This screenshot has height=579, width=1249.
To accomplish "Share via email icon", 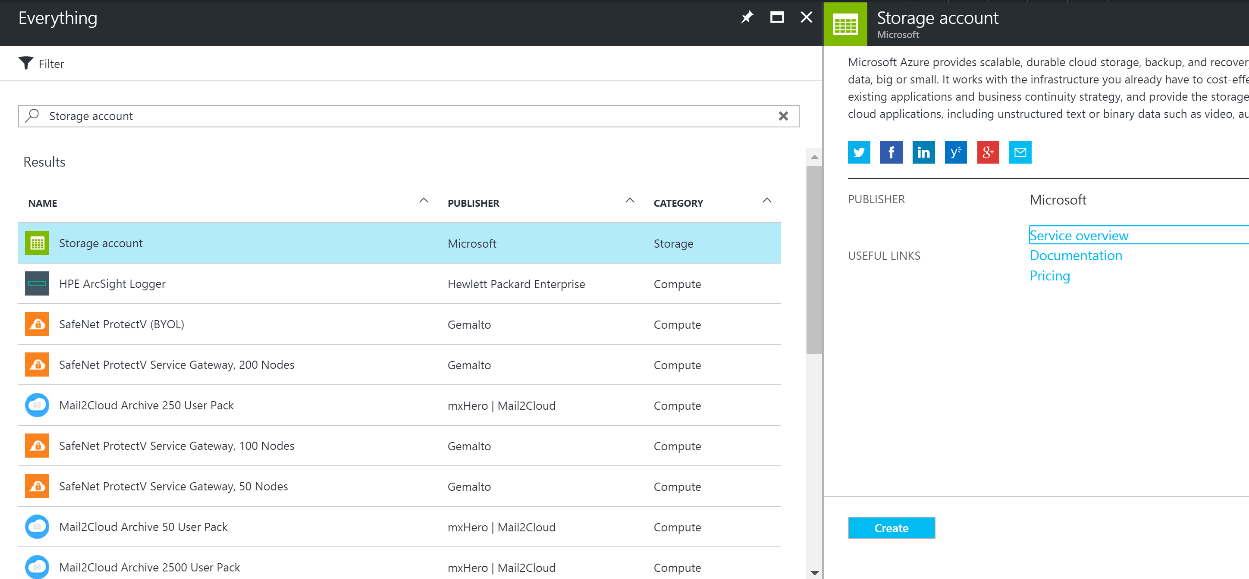I will pos(1020,152).
